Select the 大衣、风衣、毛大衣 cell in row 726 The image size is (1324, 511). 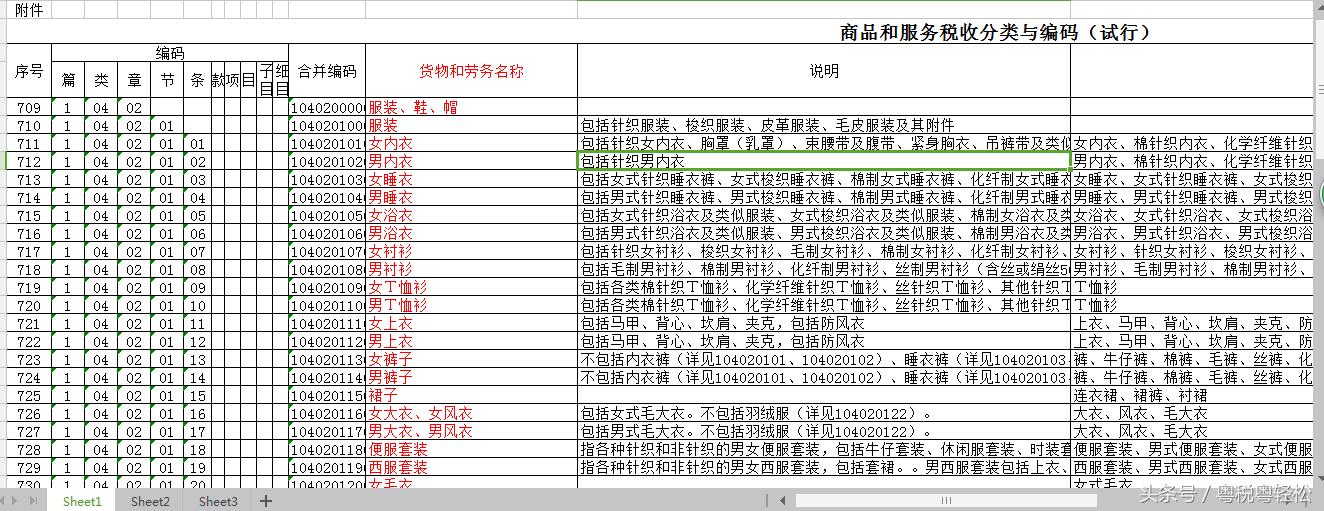coord(1191,413)
